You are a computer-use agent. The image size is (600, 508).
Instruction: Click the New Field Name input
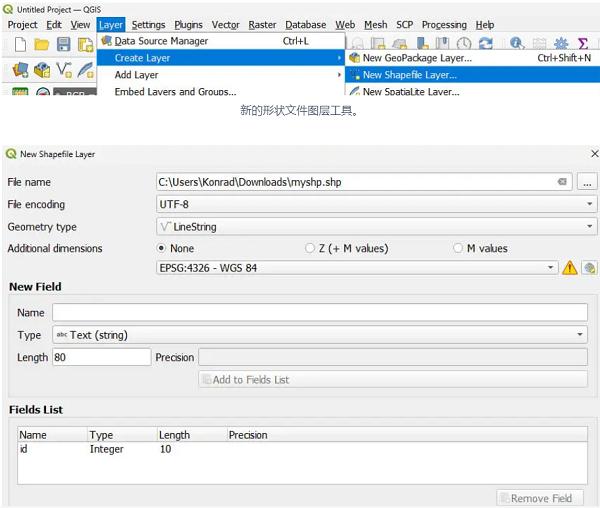pyautogui.click(x=320, y=312)
